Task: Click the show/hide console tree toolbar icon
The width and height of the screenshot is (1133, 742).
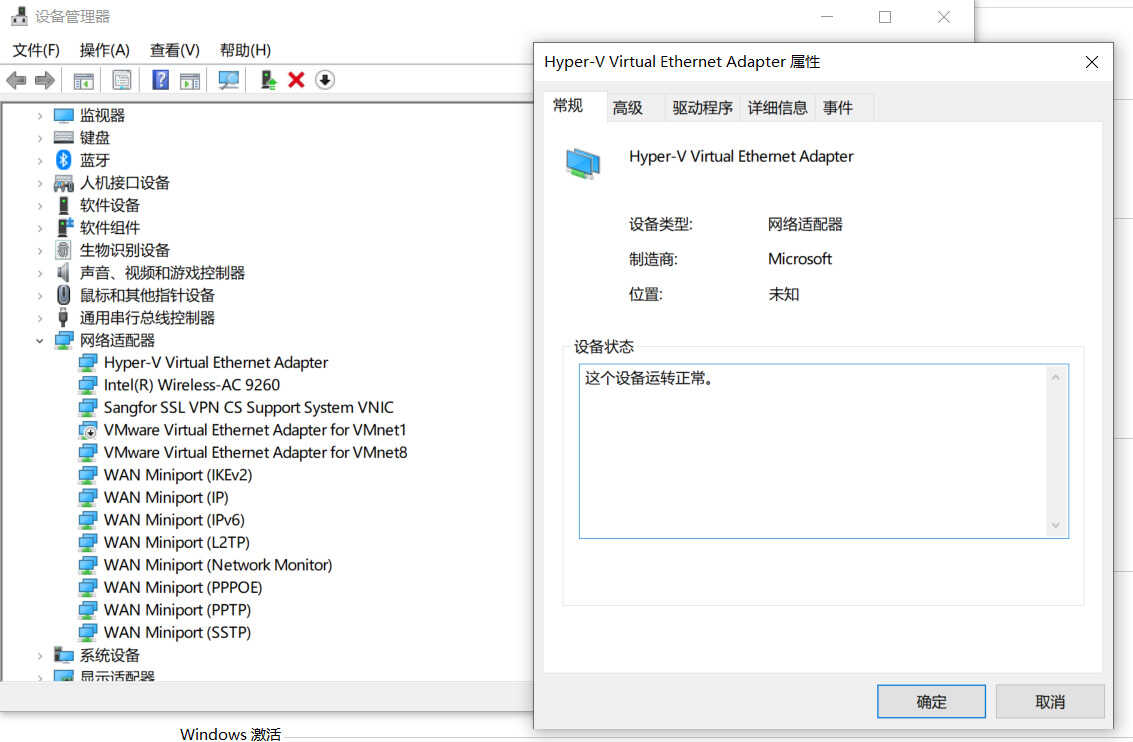Action: 84,80
